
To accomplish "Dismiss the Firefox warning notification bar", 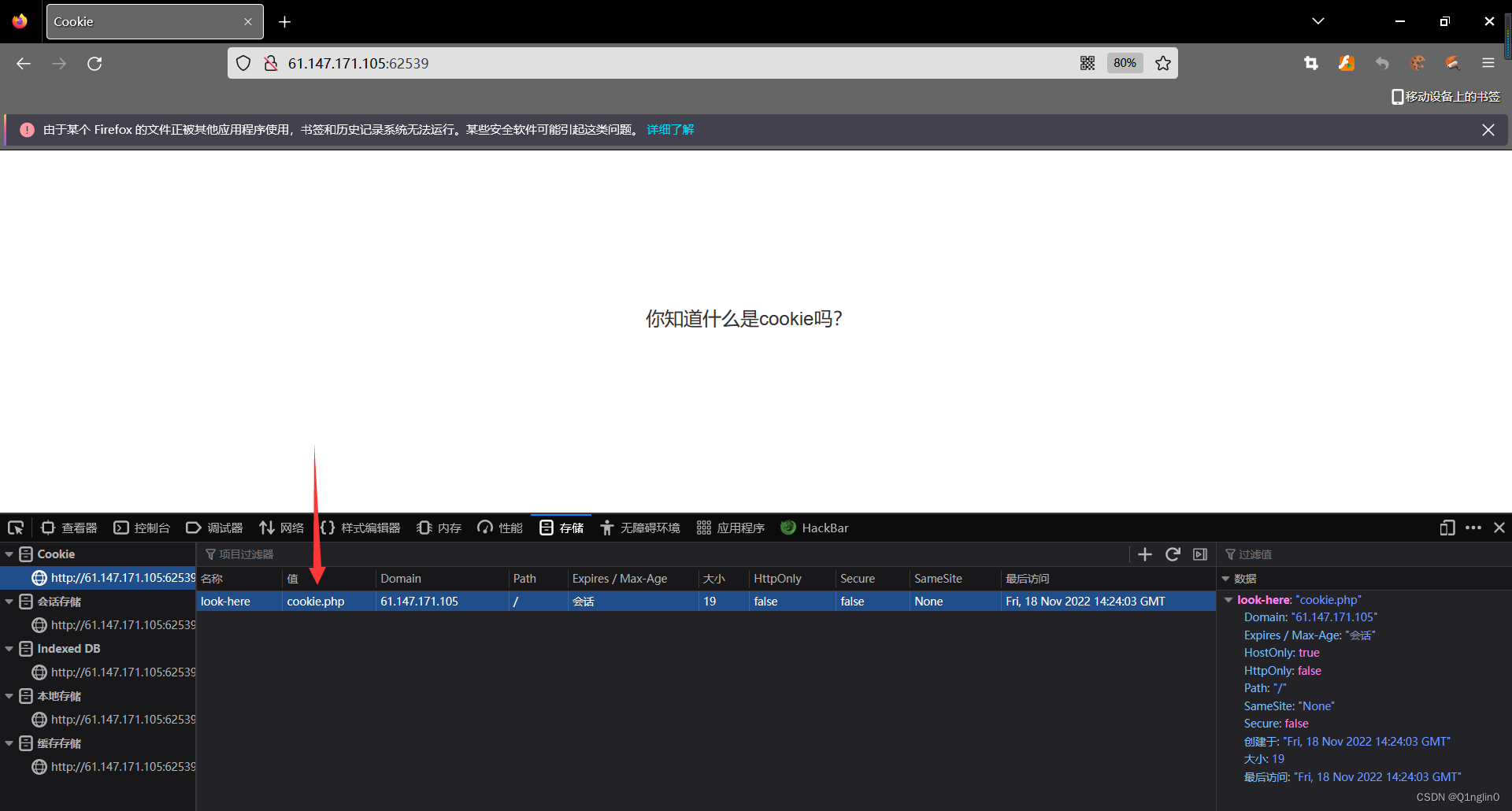I will (x=1488, y=130).
